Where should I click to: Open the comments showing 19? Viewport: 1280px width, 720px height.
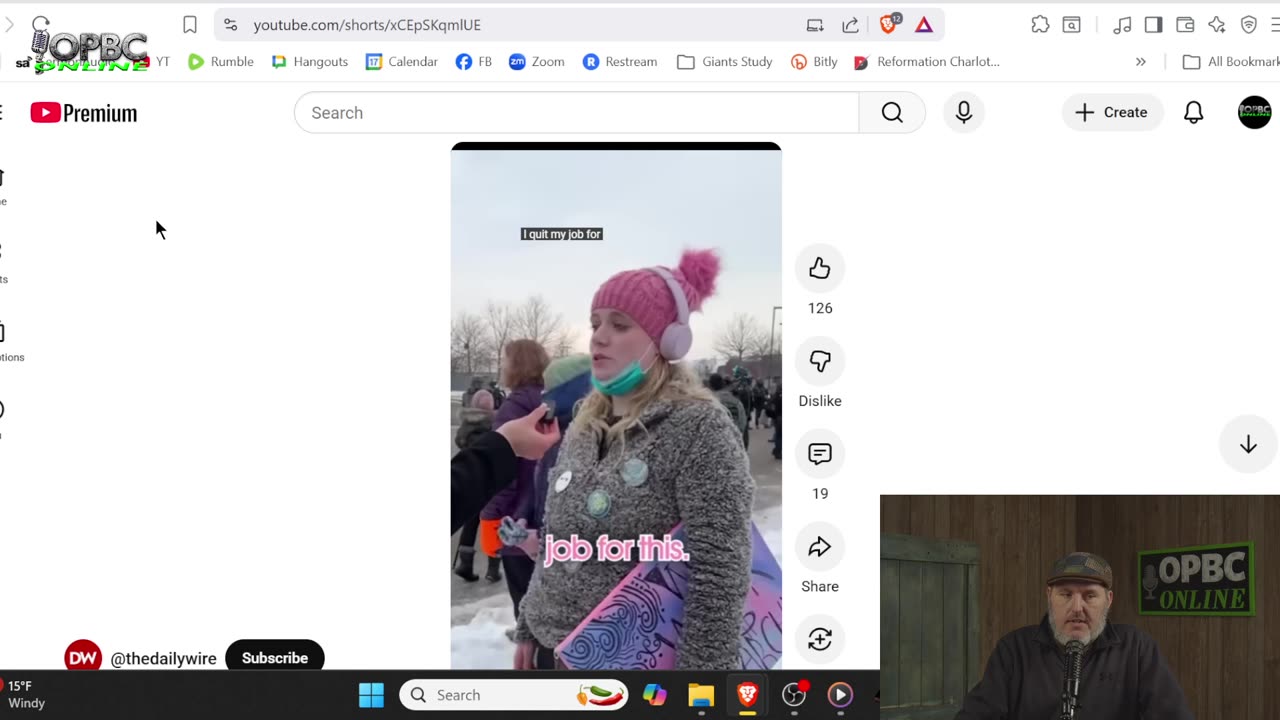pyautogui.click(x=820, y=454)
